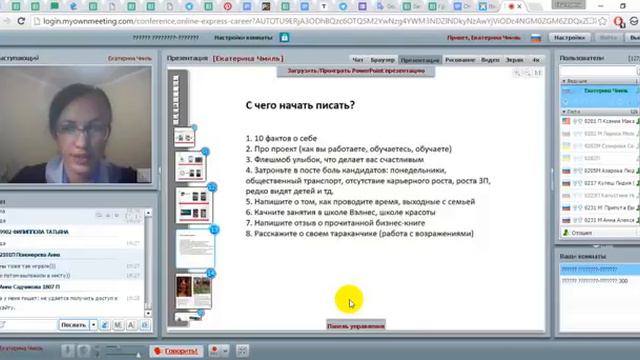
Task: Click the US flag beside 0201 П Ксения
Action: coord(566,121)
